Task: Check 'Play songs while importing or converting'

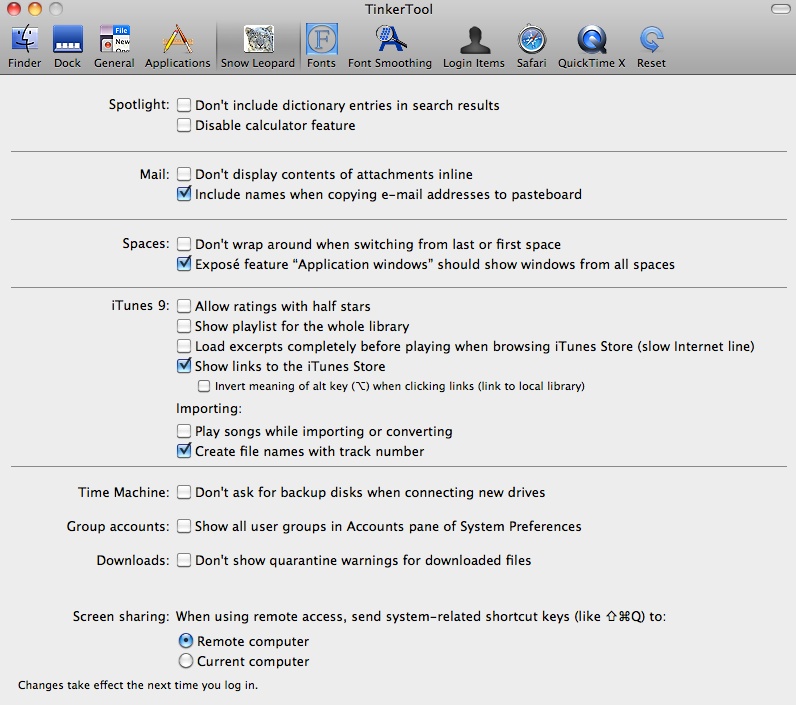Action: click(x=184, y=431)
